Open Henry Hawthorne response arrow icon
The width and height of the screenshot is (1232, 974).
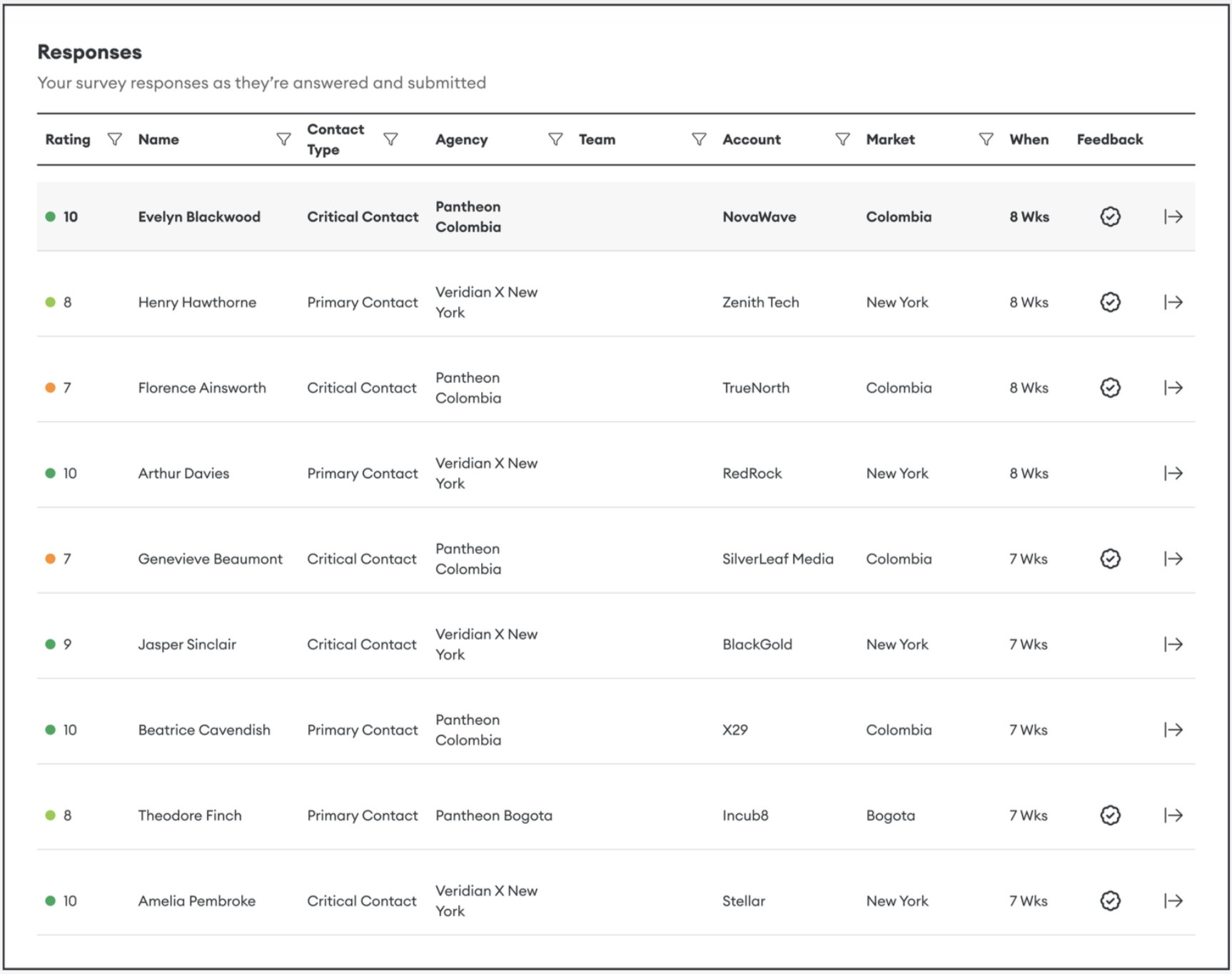1173,302
